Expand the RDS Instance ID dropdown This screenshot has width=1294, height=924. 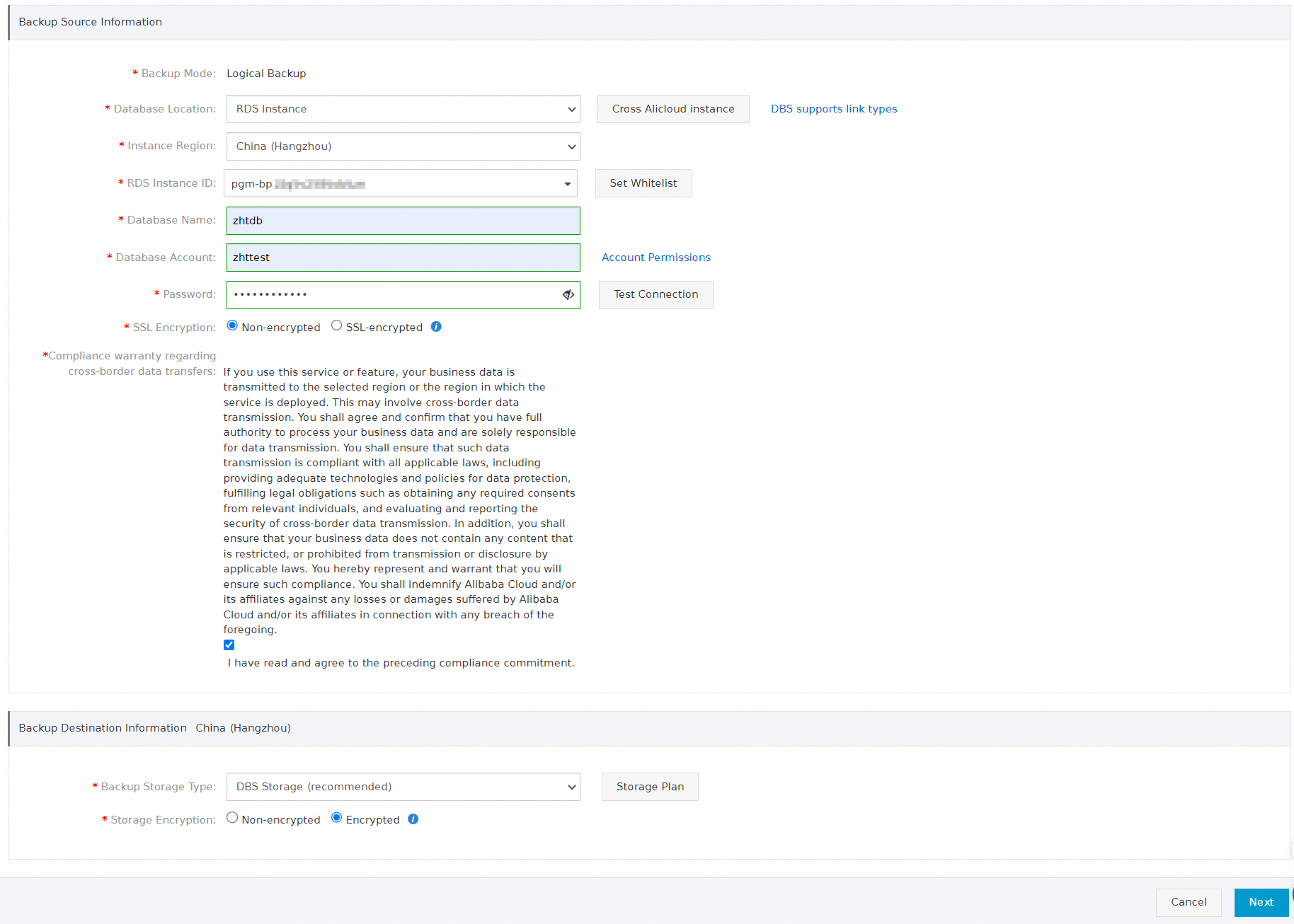[x=401, y=183]
